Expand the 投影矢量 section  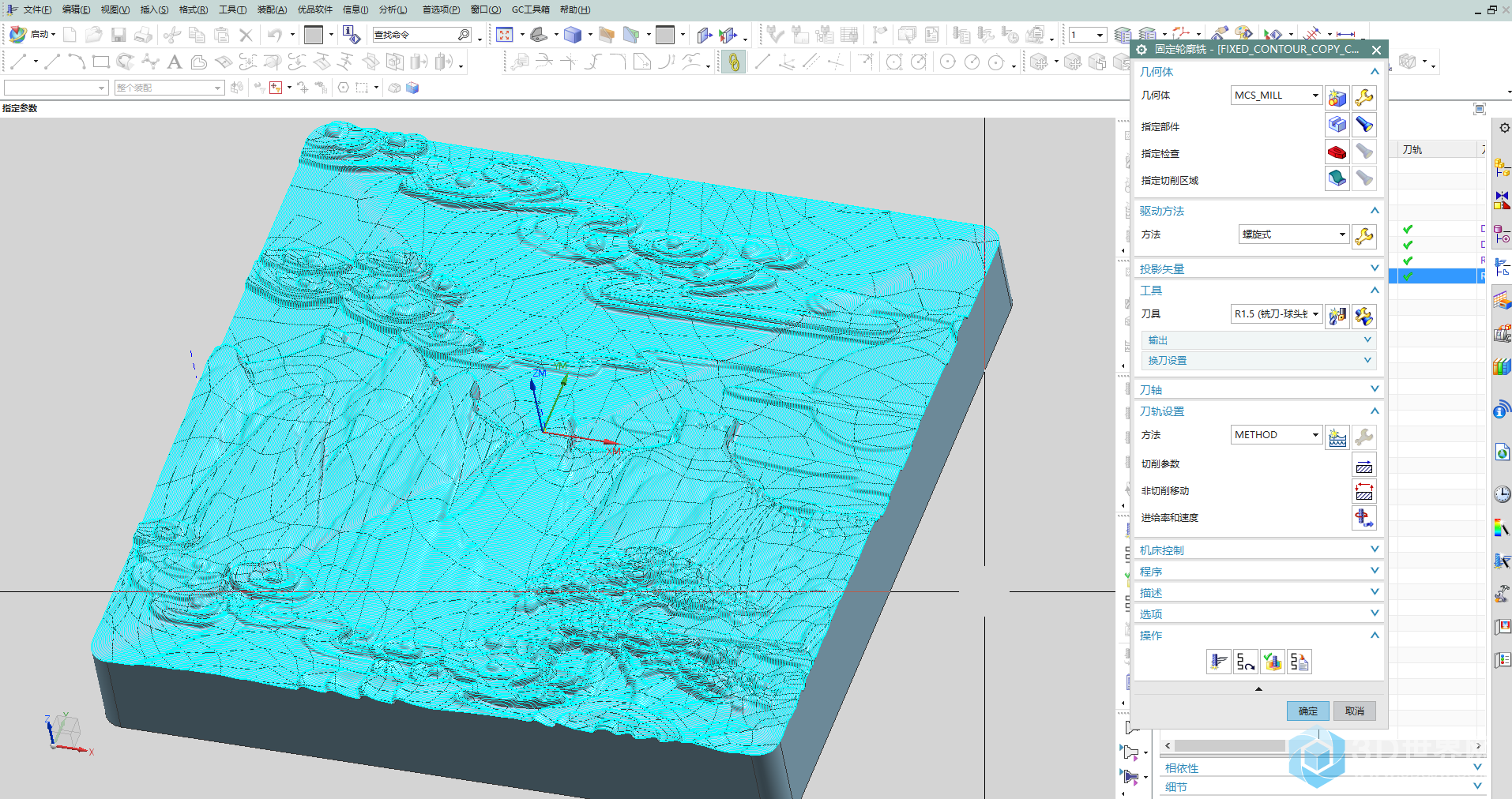pyautogui.click(x=1259, y=269)
